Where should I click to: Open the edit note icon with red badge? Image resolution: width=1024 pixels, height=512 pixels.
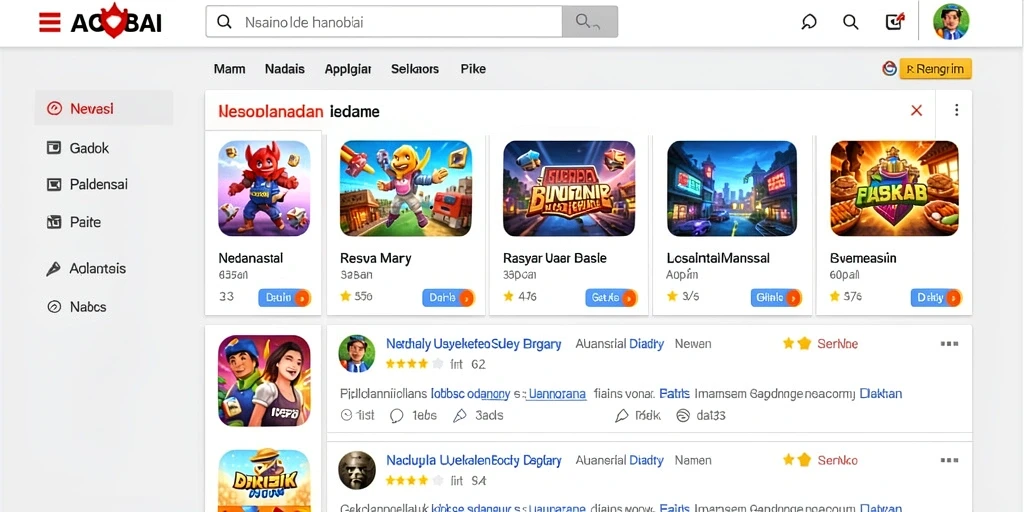pyautogui.click(x=894, y=22)
